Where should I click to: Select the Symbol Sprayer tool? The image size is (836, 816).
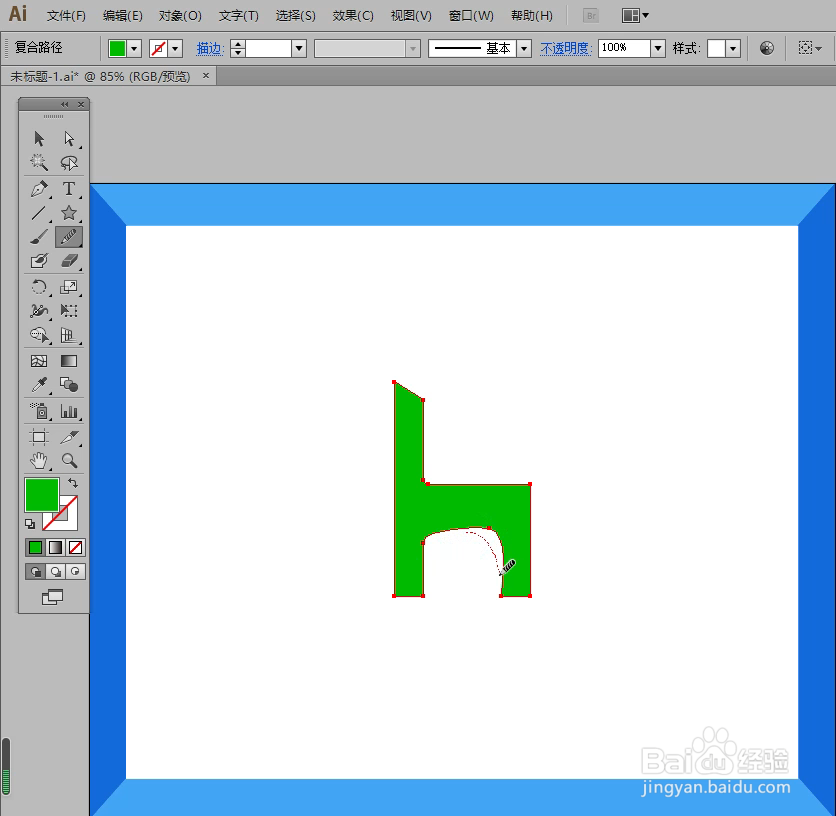pyautogui.click(x=39, y=411)
